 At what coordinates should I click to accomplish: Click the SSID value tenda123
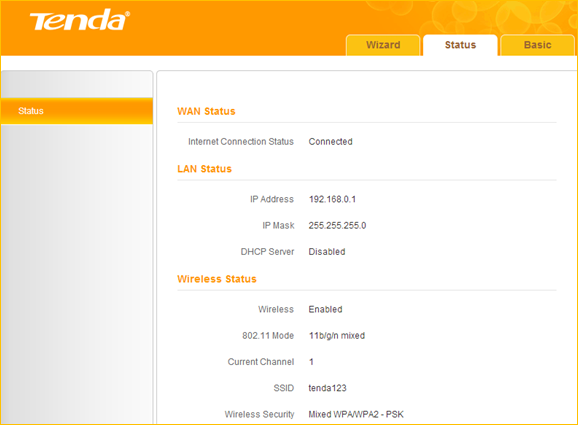327,388
